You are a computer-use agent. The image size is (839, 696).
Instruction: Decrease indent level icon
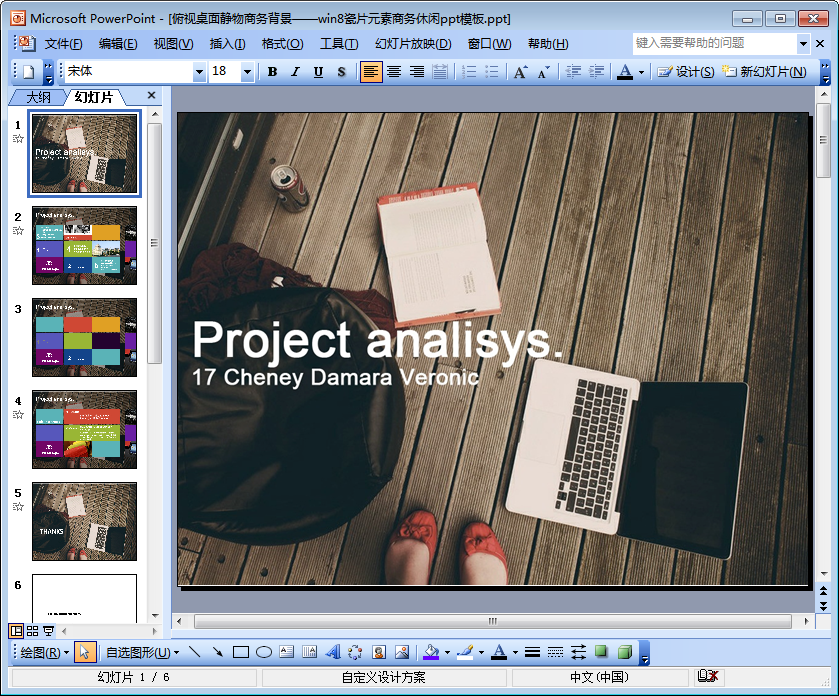coord(573,72)
